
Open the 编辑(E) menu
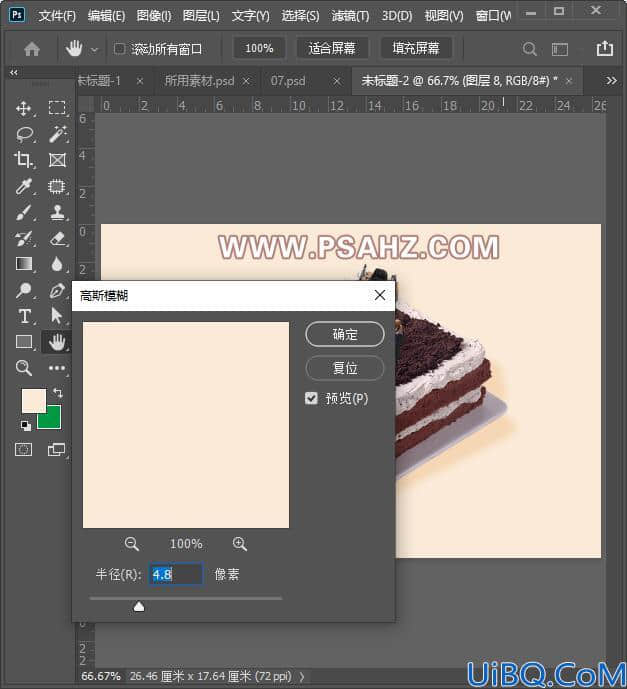pyautogui.click(x=106, y=16)
